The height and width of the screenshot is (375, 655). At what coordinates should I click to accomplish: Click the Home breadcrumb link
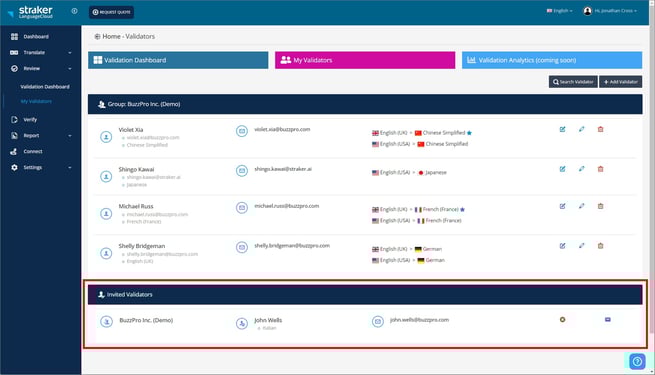pyautogui.click(x=111, y=37)
